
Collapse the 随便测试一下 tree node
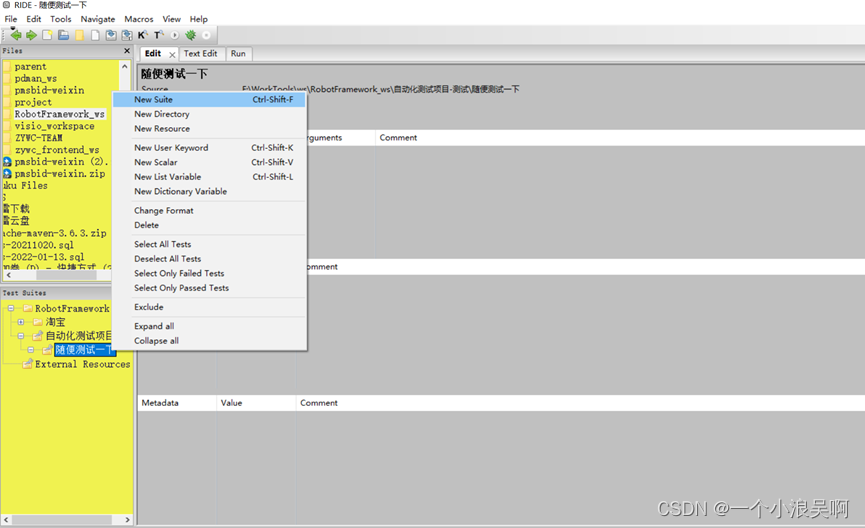(x=31, y=350)
